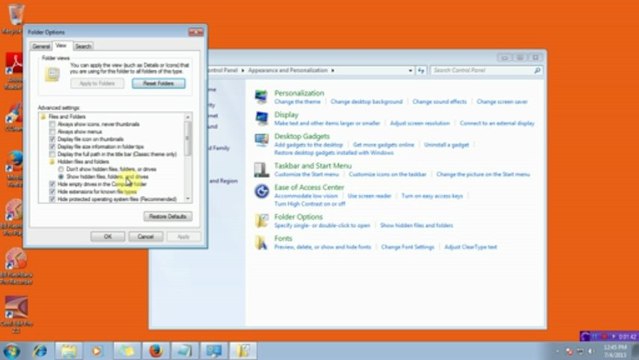Click the Restore Defaults button
The height and width of the screenshot is (360, 639).
pyautogui.click(x=167, y=216)
